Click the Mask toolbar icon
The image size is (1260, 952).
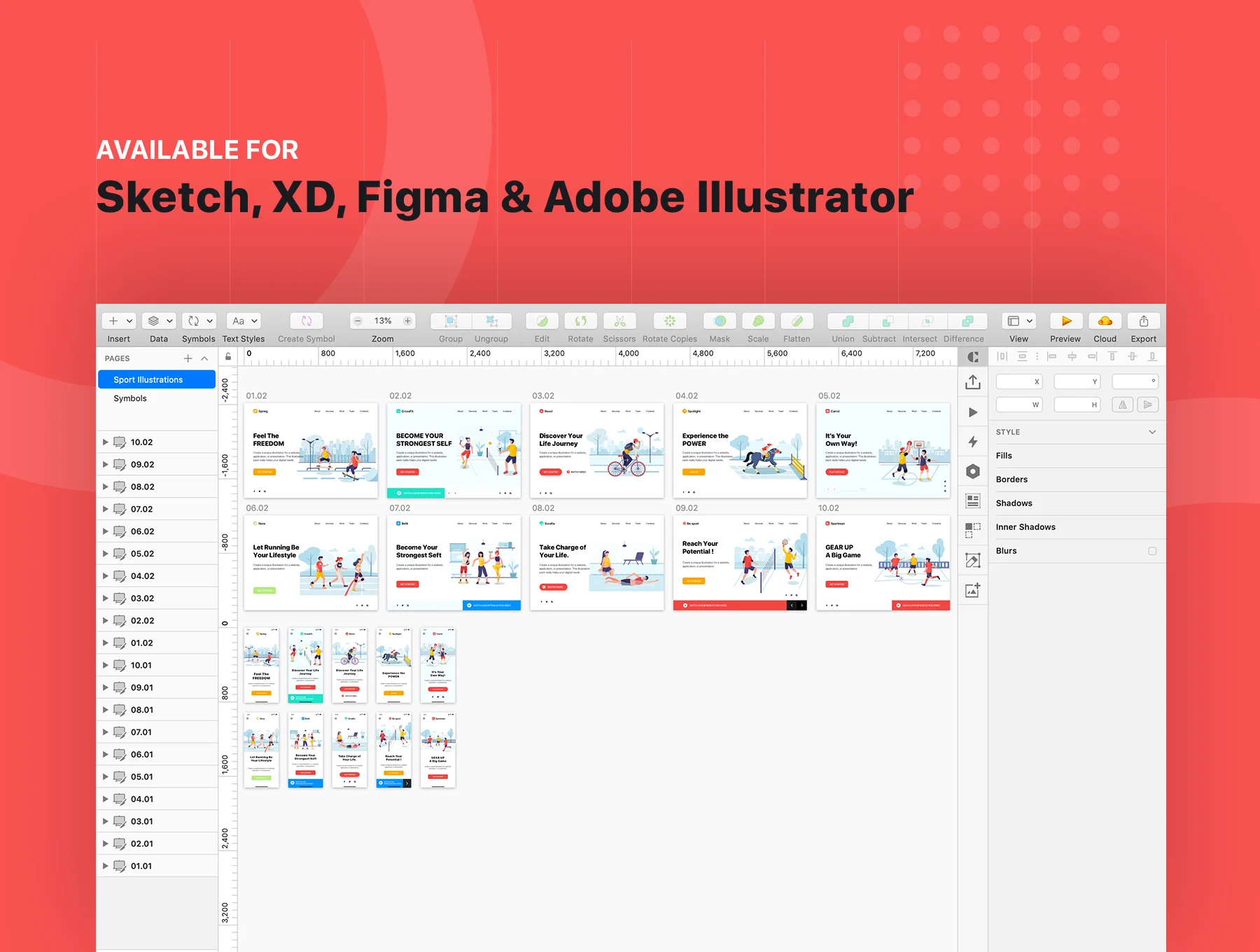(720, 321)
